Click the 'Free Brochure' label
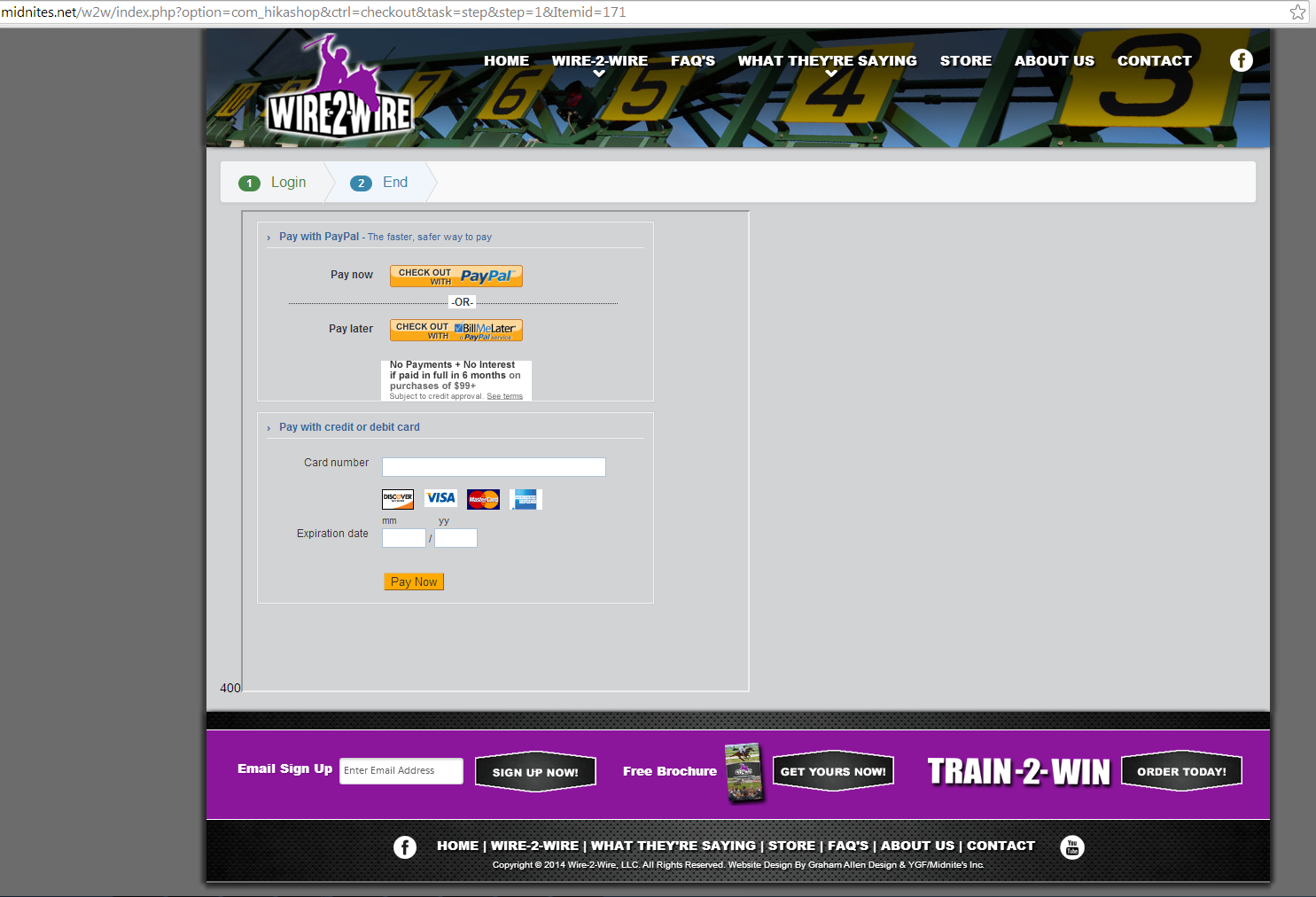 (x=670, y=771)
